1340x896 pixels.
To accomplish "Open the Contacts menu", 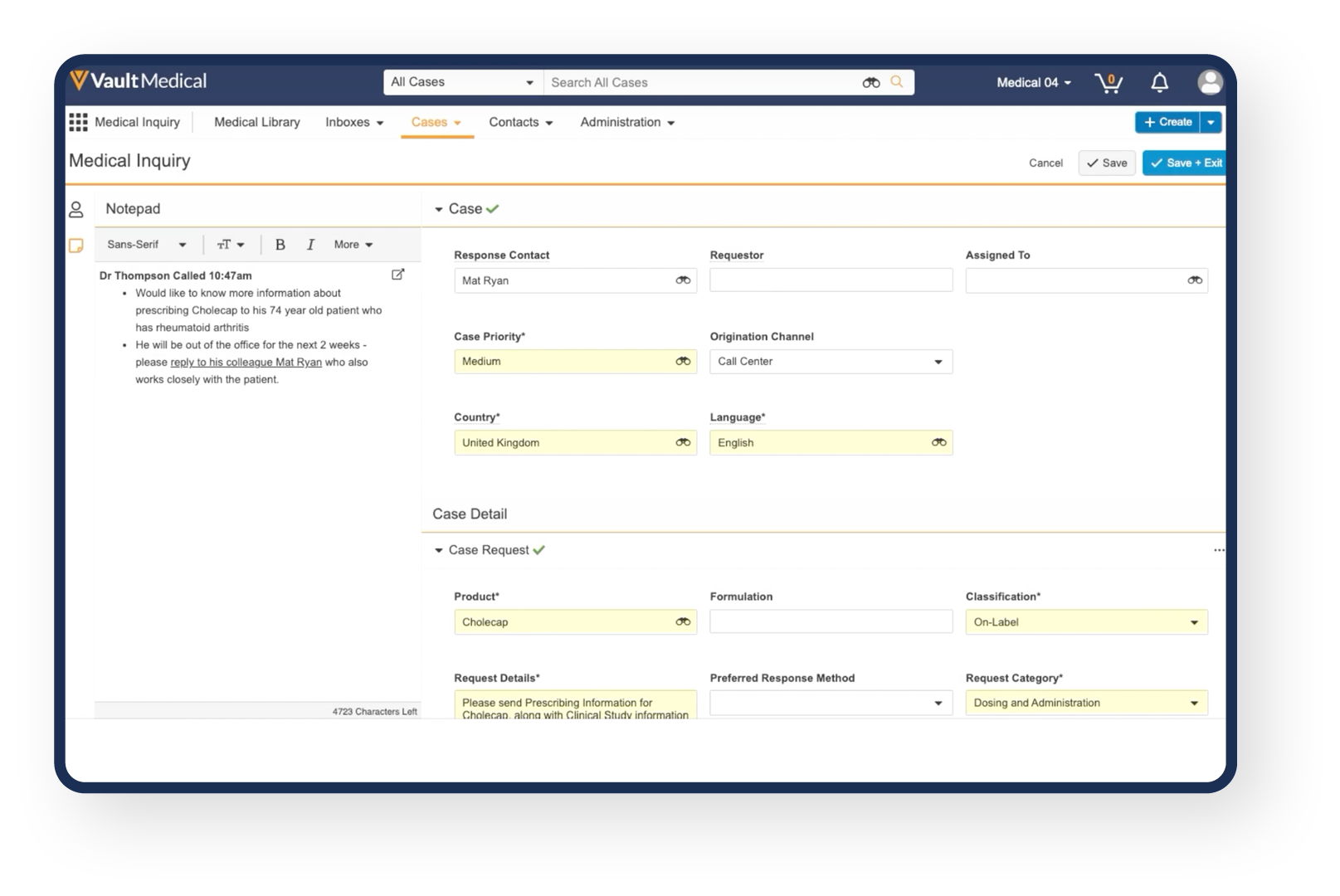I will coord(521,122).
